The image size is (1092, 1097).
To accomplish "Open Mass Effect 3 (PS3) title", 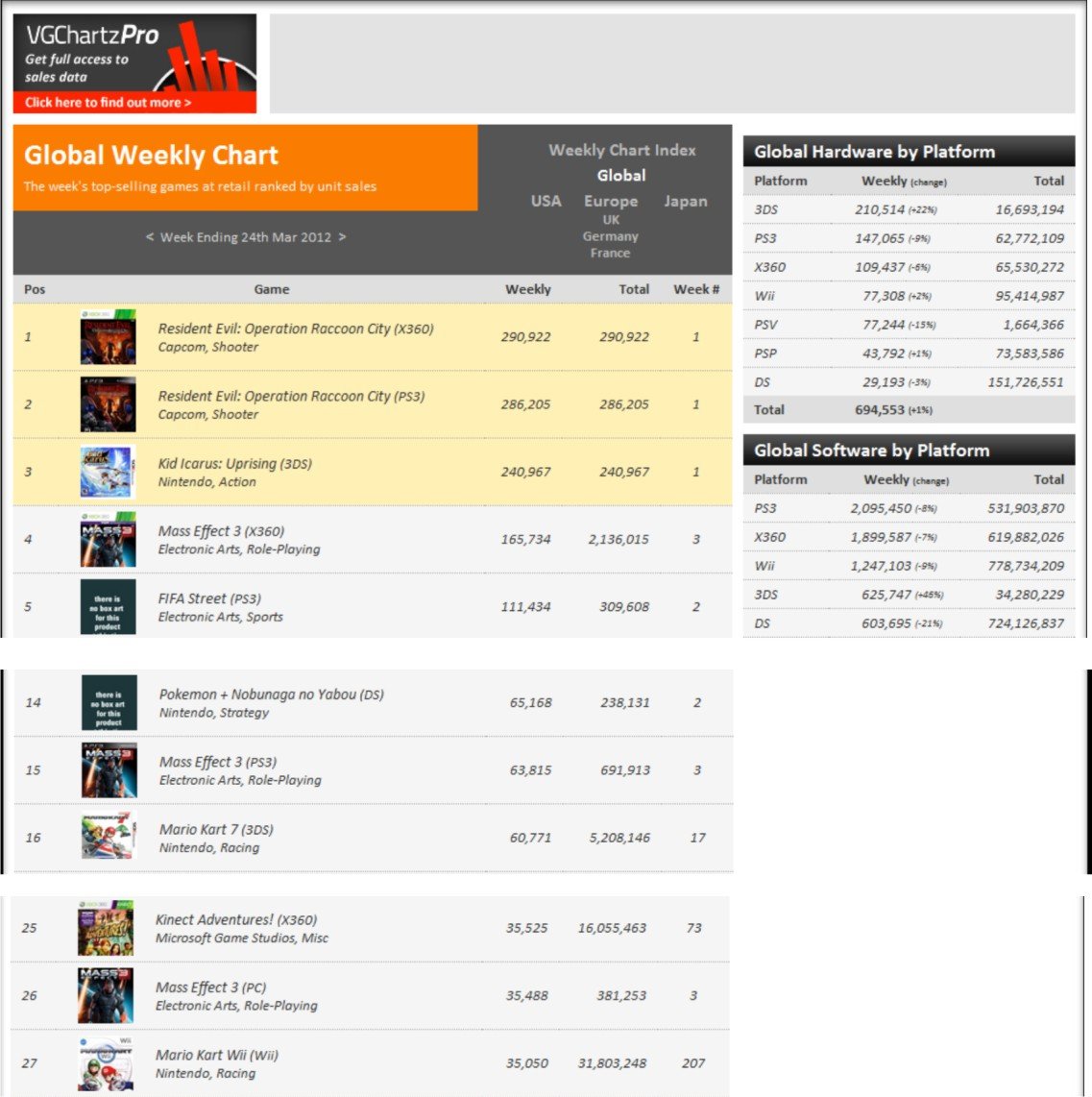I will pyautogui.click(x=218, y=762).
